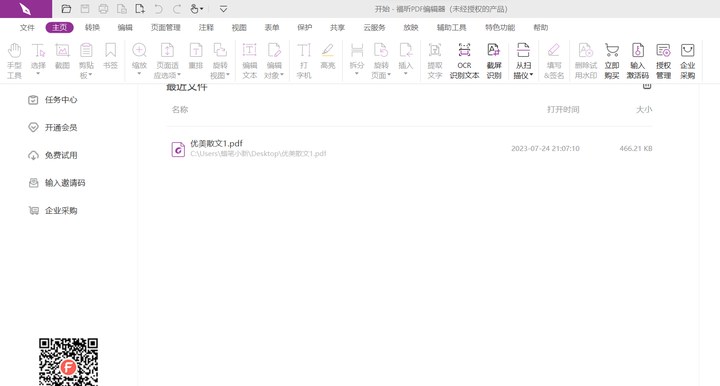
Task: Click 开通会员 membership in sidebar
Action: click(x=52, y=127)
